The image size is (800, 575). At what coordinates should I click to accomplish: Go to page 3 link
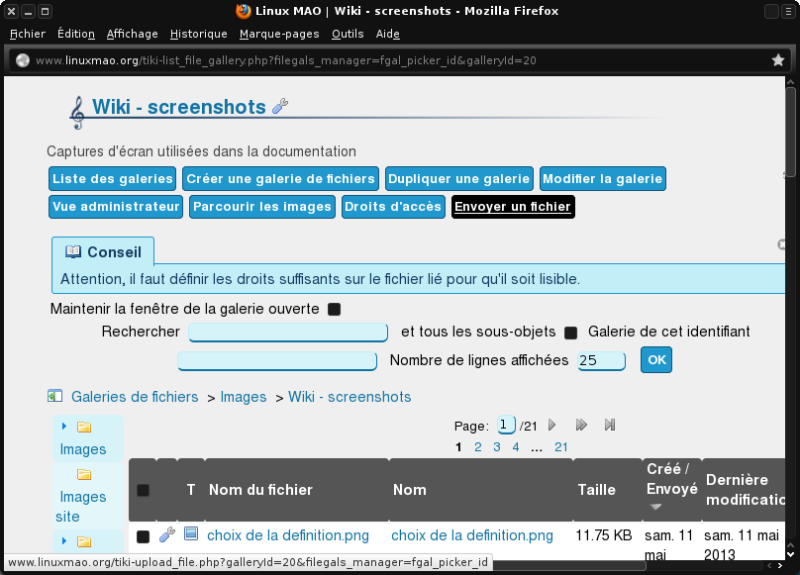496,447
